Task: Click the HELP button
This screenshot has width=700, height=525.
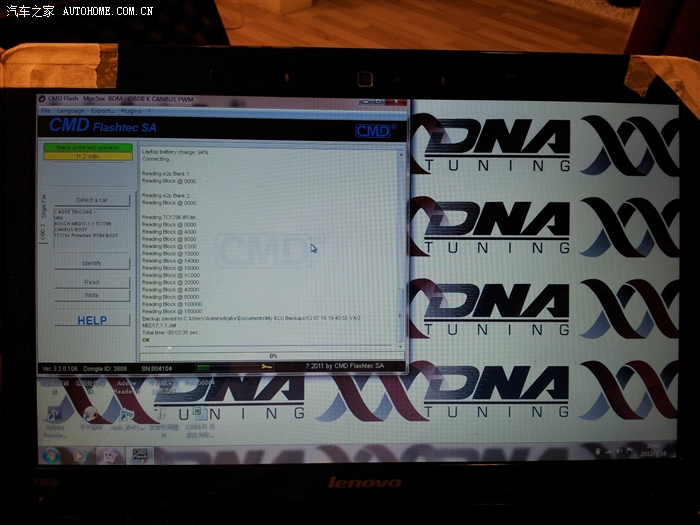Action: tap(92, 321)
